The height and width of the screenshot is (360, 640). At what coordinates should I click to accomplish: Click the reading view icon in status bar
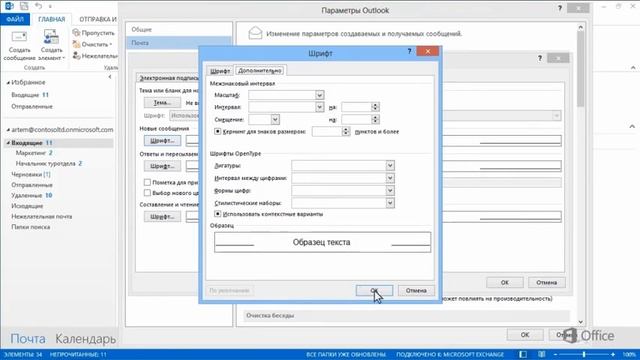(x=542, y=354)
